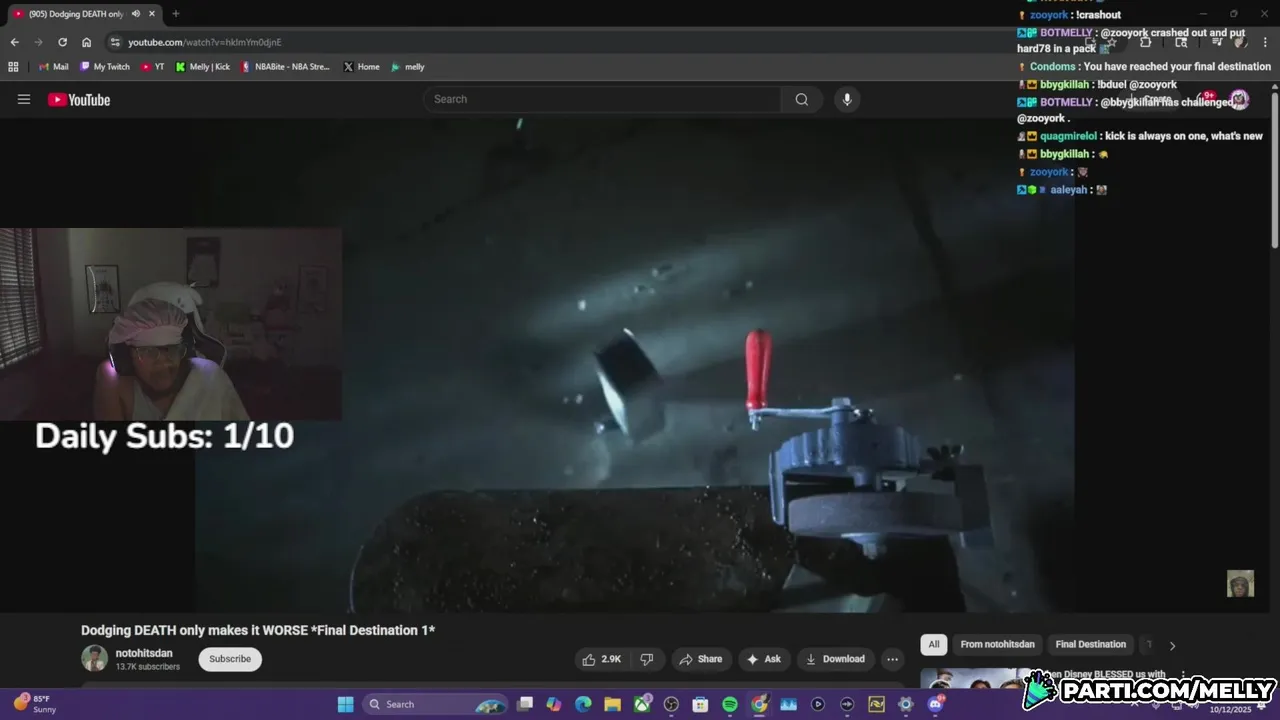The height and width of the screenshot is (720, 1280).
Task: Focus the YouTube search box
Action: (603, 99)
